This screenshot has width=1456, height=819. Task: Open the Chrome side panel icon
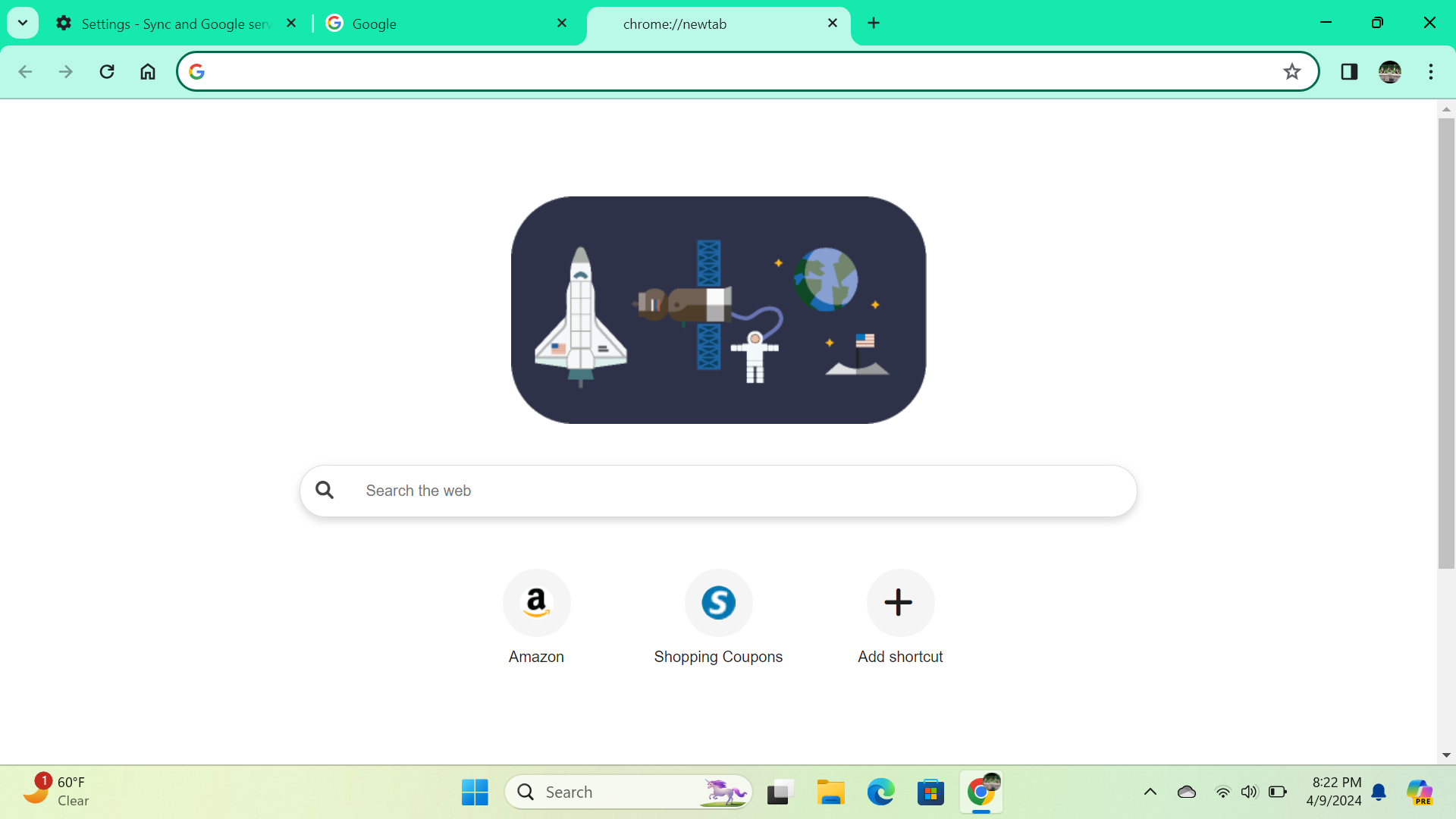click(x=1349, y=71)
